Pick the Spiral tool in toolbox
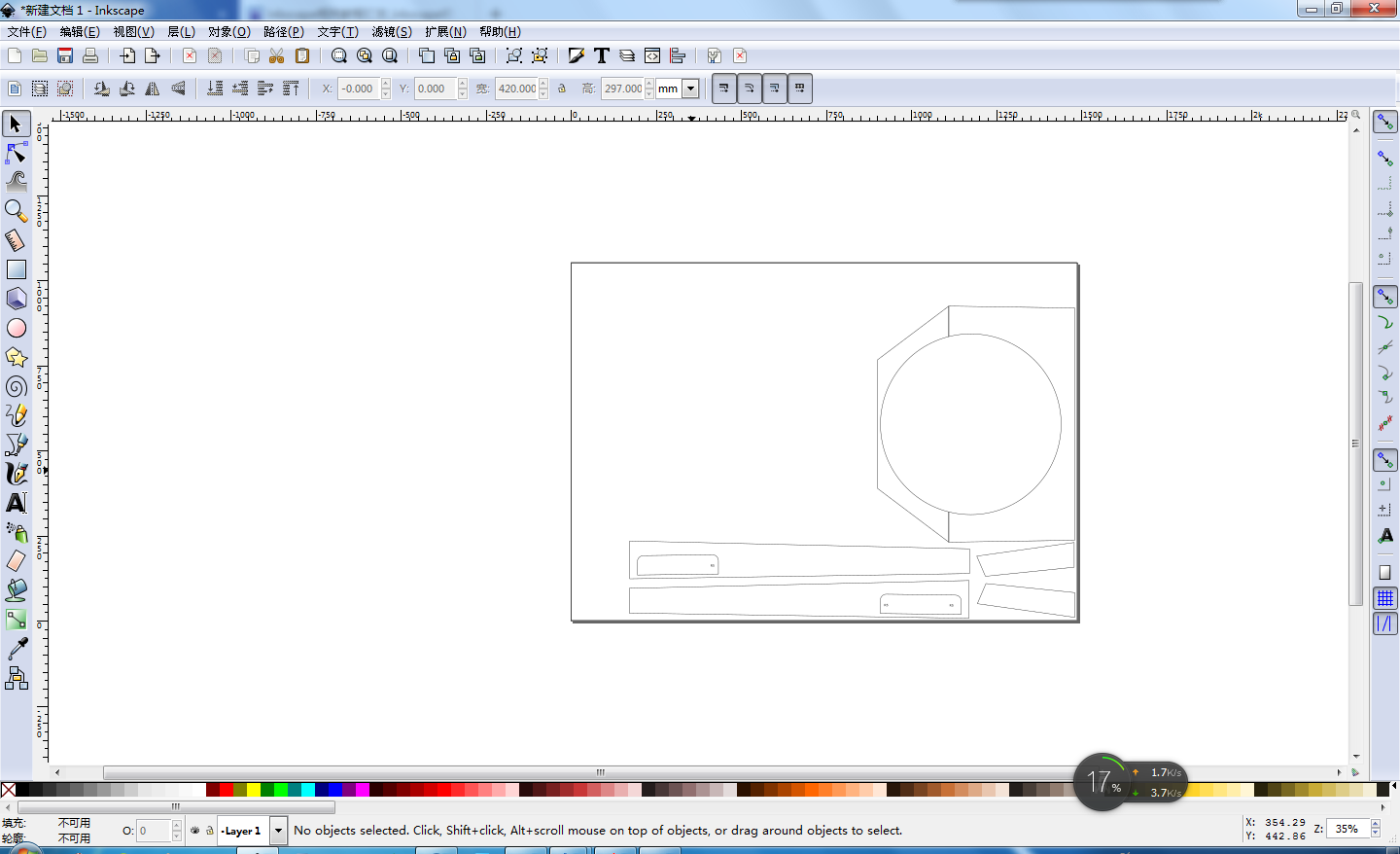1400x854 pixels. tap(17, 386)
